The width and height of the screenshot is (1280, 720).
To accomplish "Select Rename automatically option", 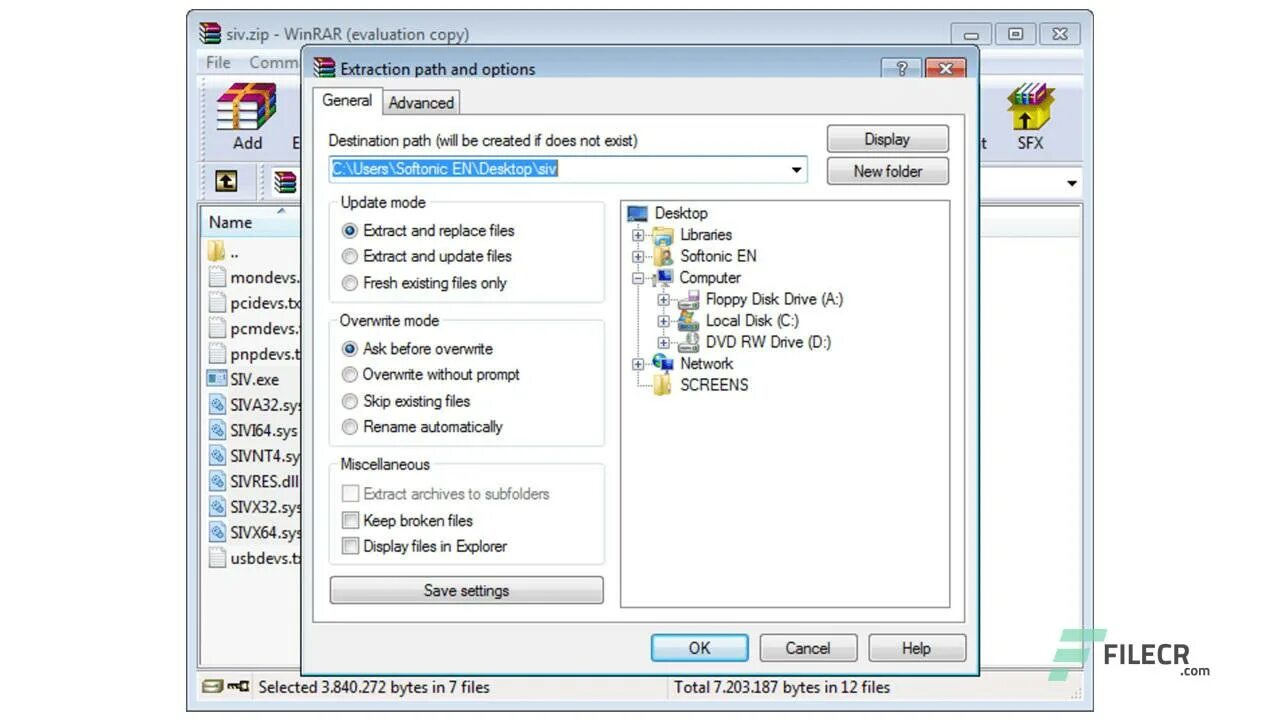I will point(350,427).
